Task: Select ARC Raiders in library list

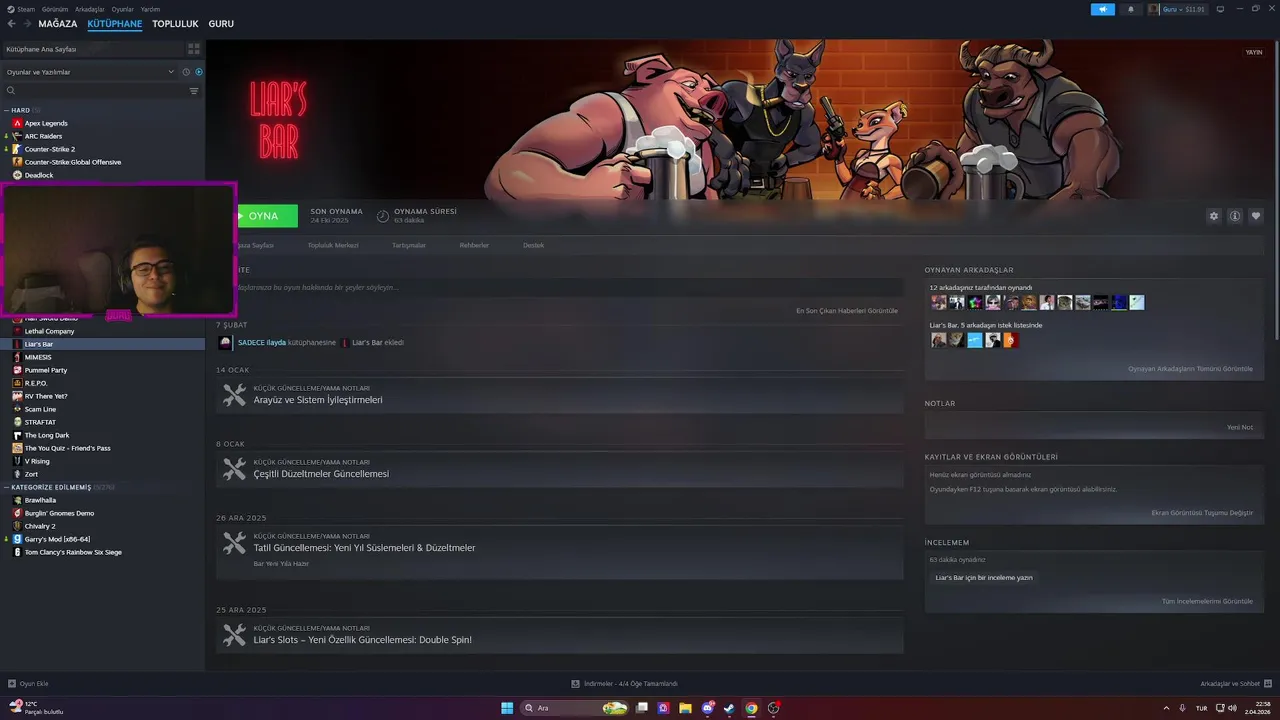Action: click(x=43, y=136)
